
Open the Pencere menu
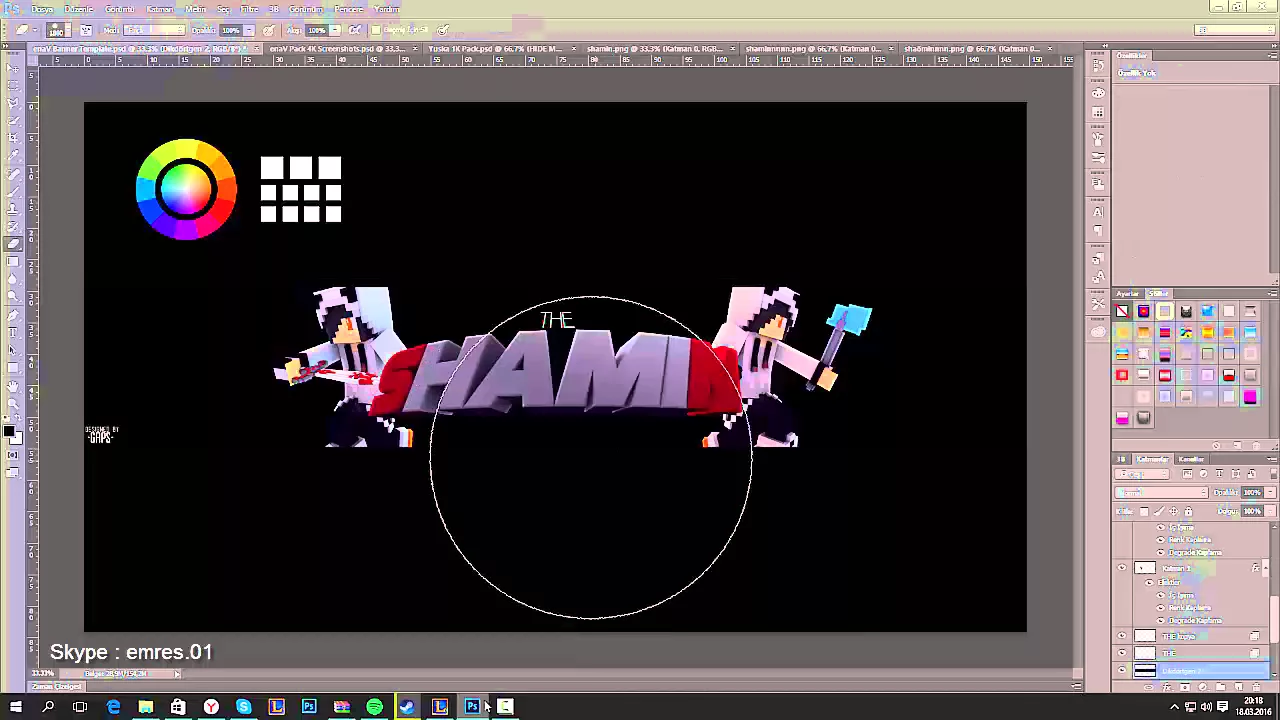(349, 9)
